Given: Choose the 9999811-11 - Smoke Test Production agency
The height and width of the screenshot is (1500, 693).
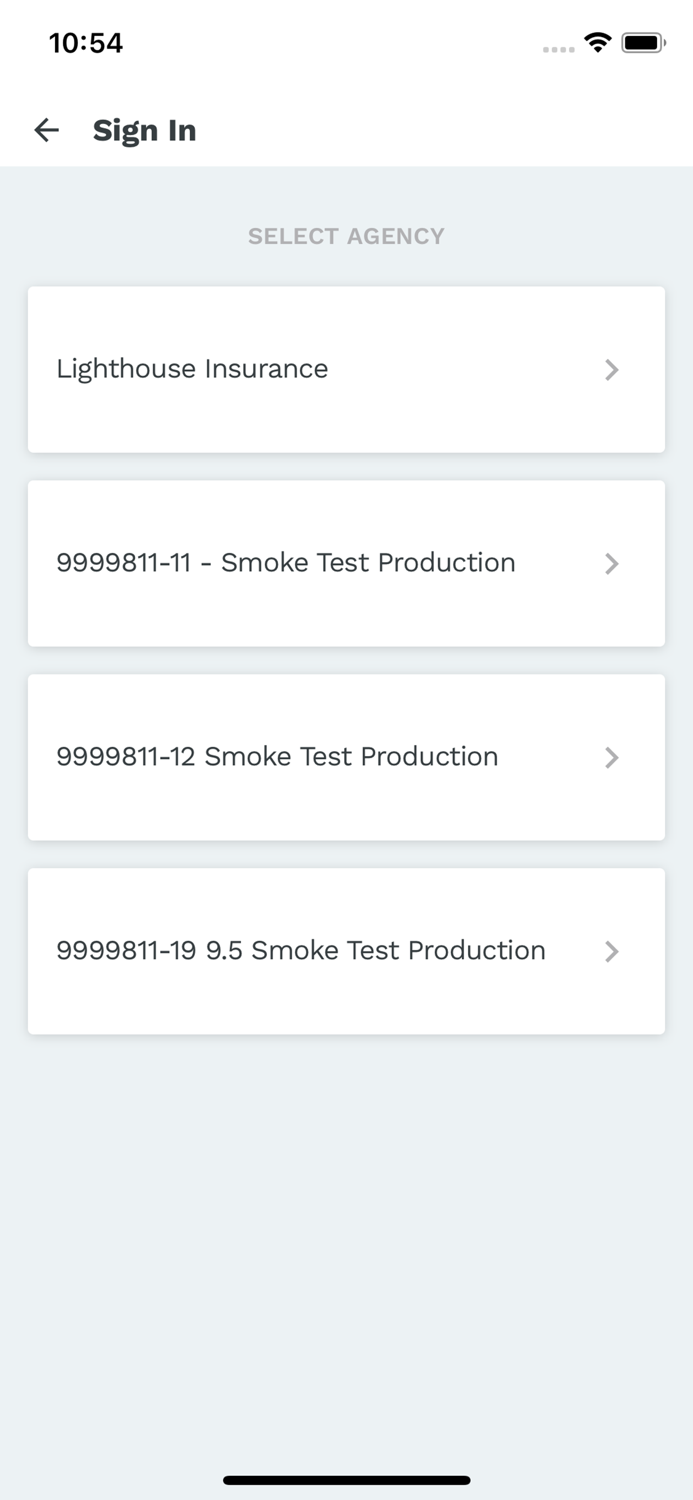Looking at the screenshot, I should point(346,563).
